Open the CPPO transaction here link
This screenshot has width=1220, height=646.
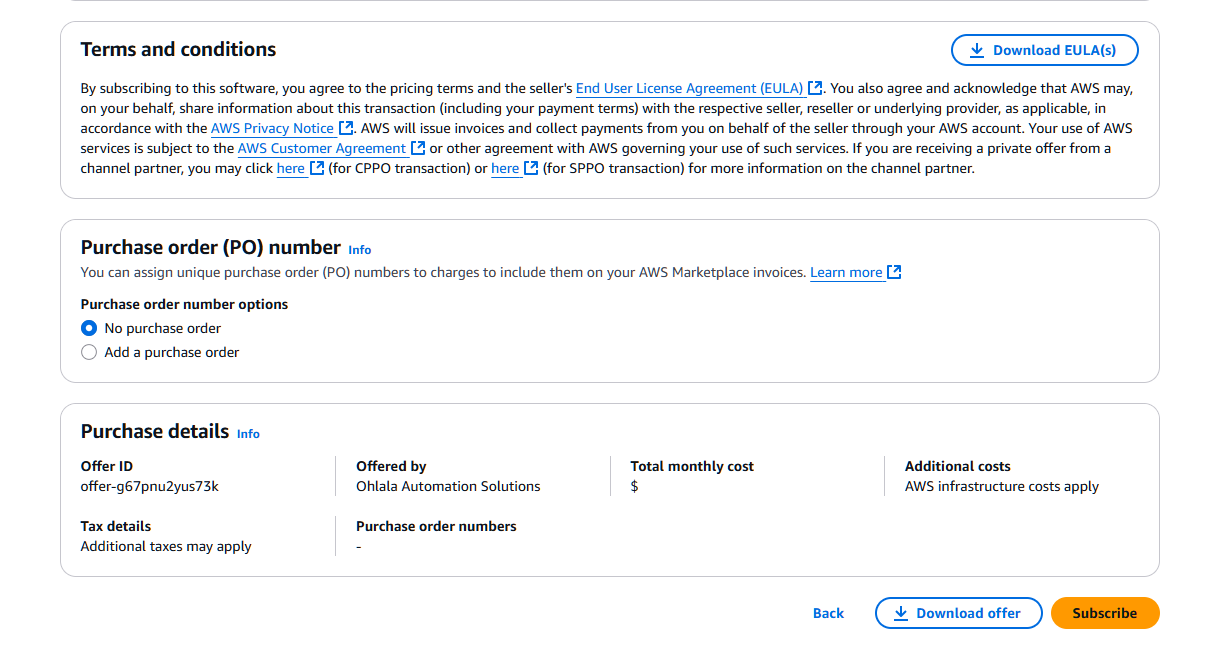click(290, 169)
